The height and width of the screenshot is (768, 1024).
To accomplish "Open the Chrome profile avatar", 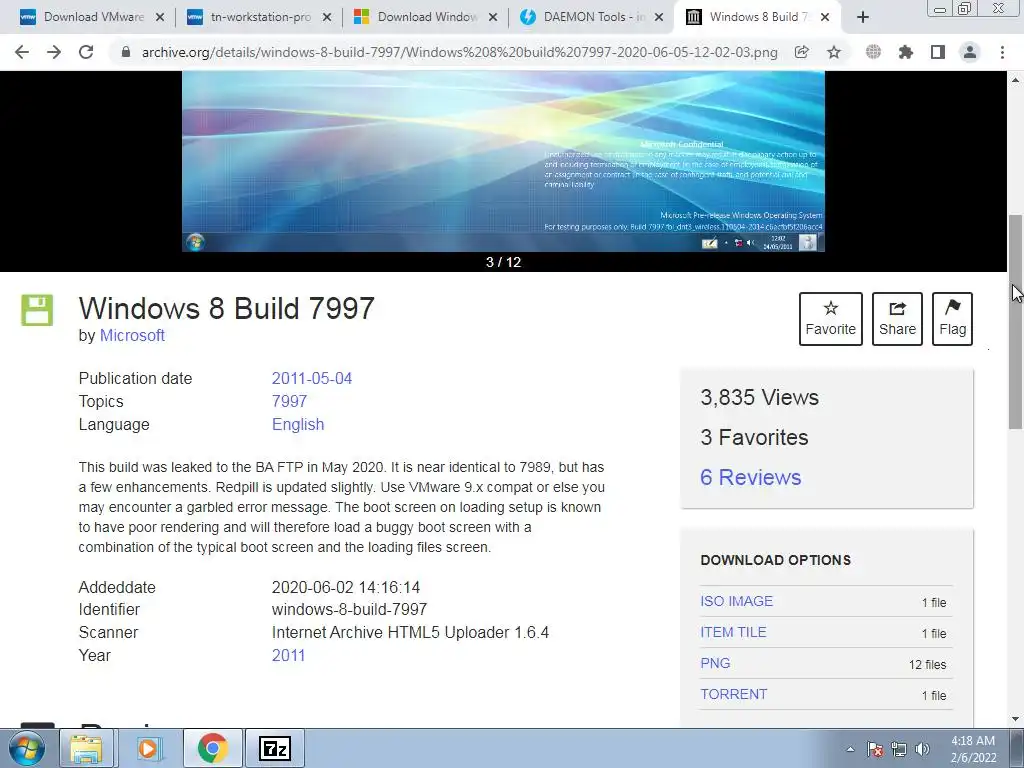I will pyautogui.click(x=970, y=52).
